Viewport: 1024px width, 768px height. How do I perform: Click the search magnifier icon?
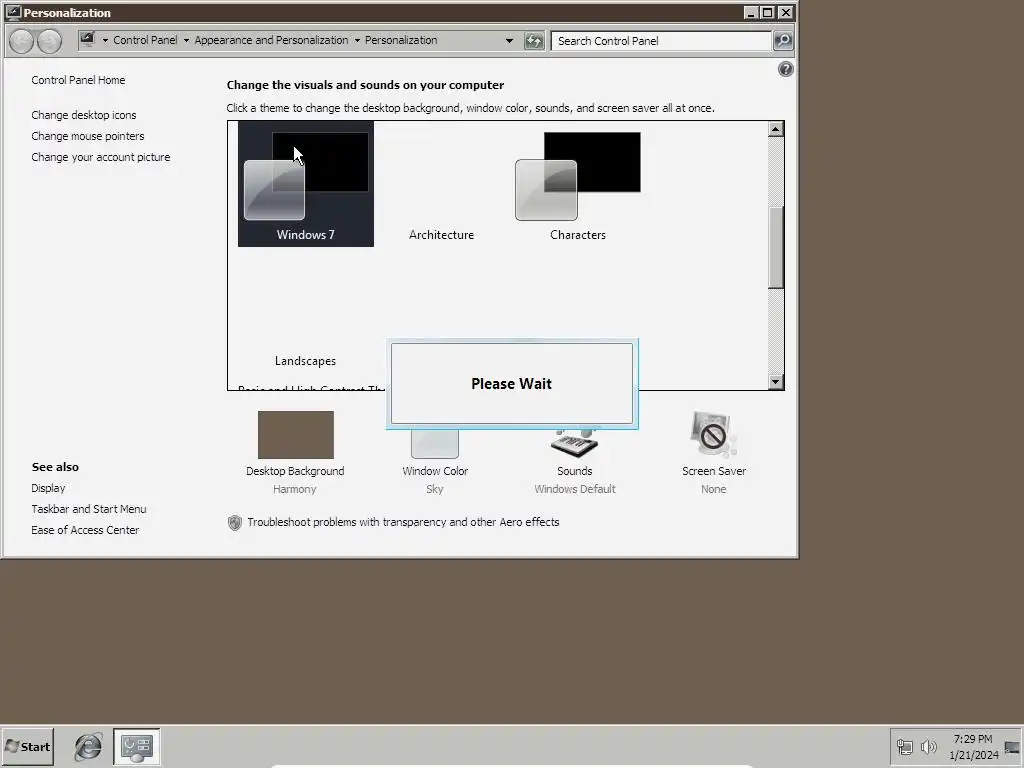(782, 40)
